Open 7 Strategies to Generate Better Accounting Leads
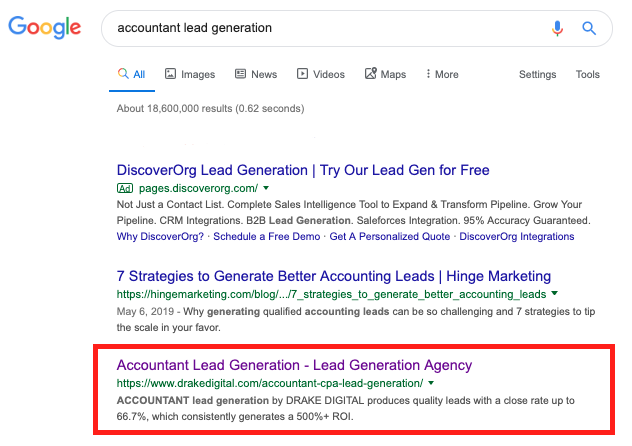 click(334, 276)
